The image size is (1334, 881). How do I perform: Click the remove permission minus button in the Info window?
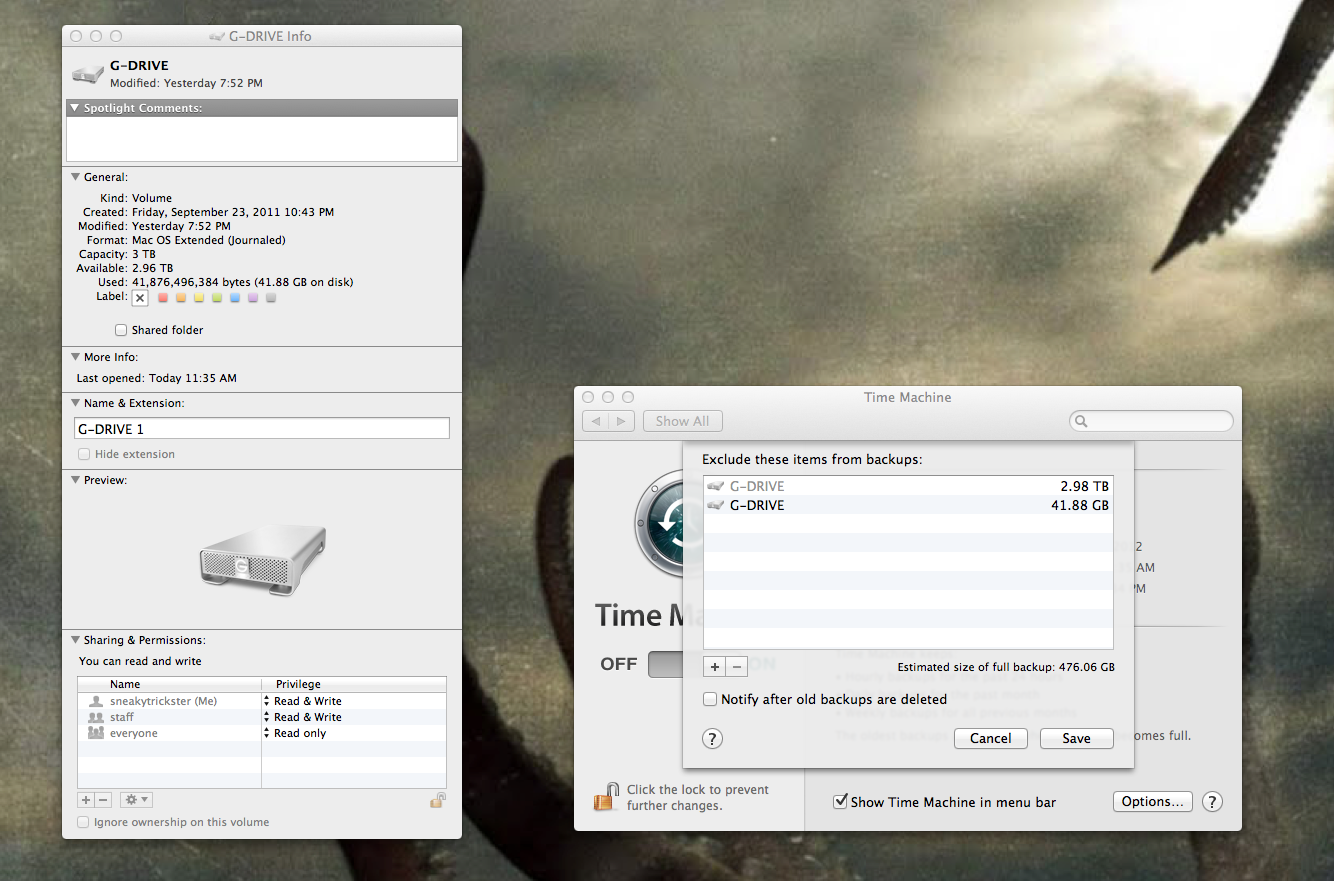pos(103,800)
